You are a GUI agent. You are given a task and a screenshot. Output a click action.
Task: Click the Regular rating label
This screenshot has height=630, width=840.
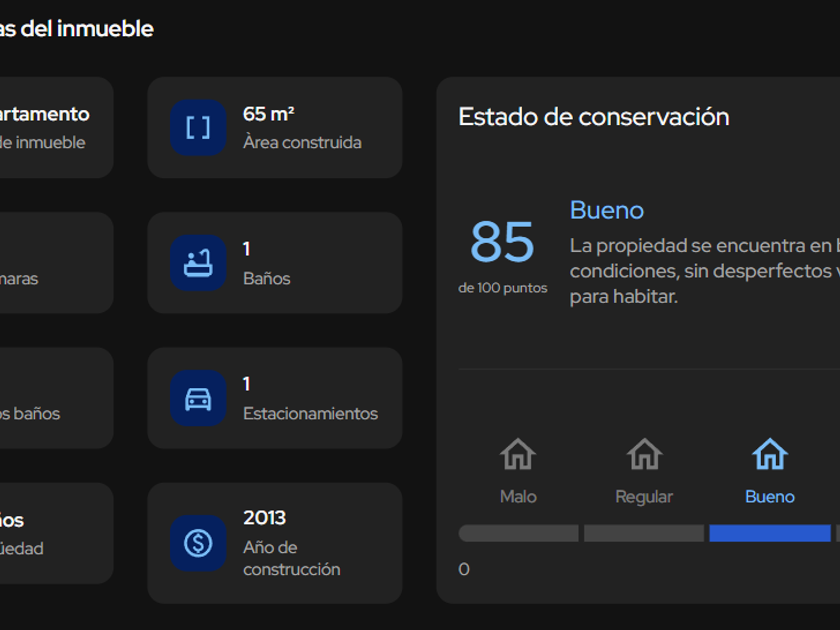click(x=644, y=497)
